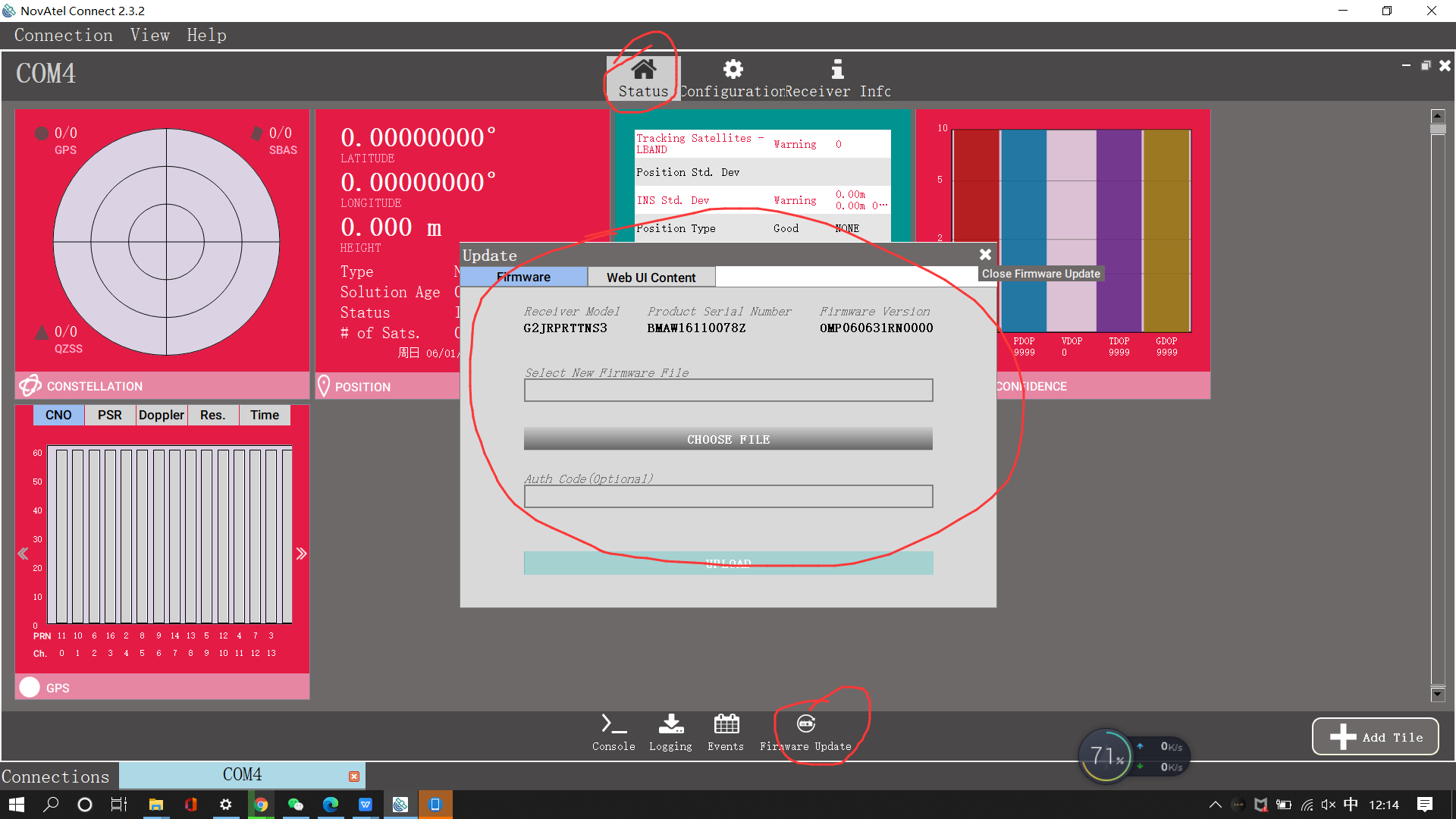Click the Auth Code input field

point(727,496)
